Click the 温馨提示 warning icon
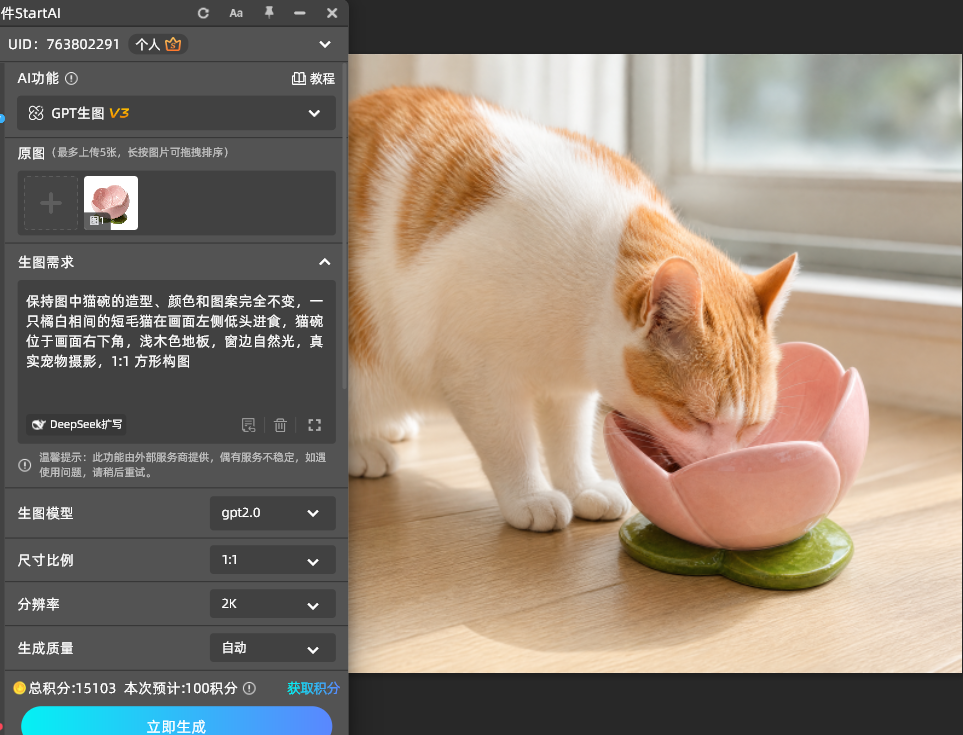 25,465
